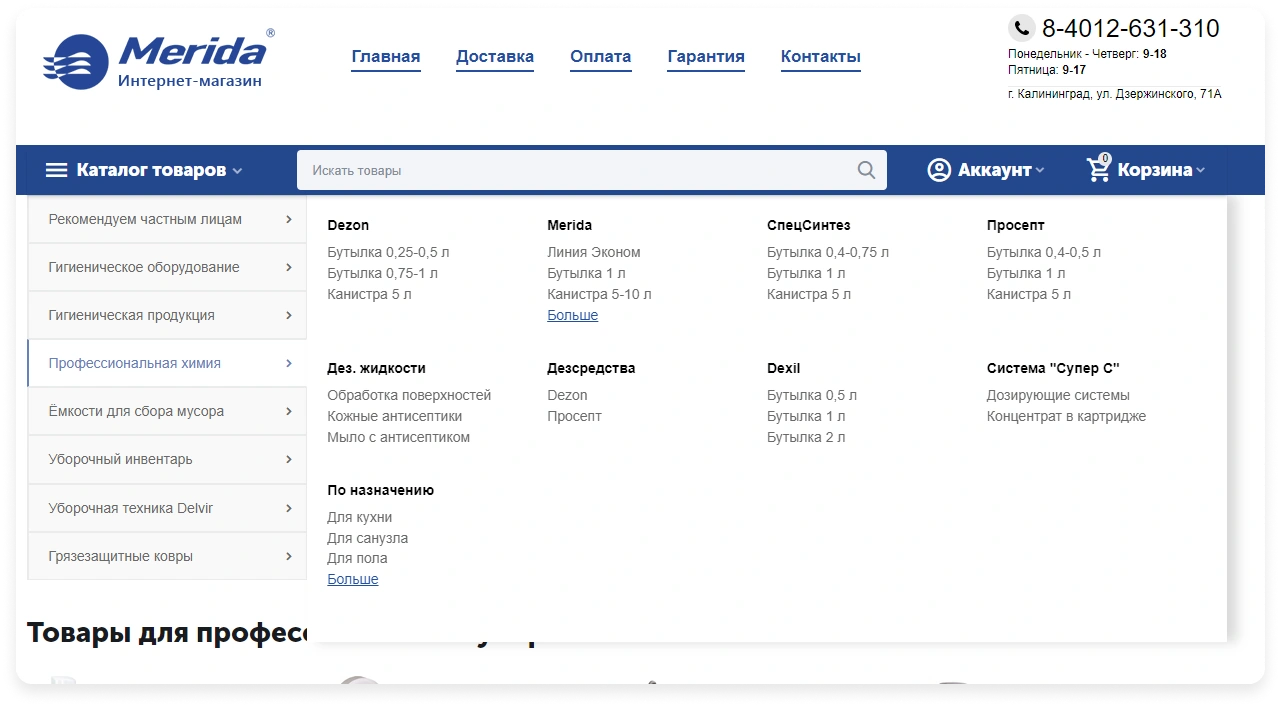Open the СпецСинтез heading

[809, 225]
